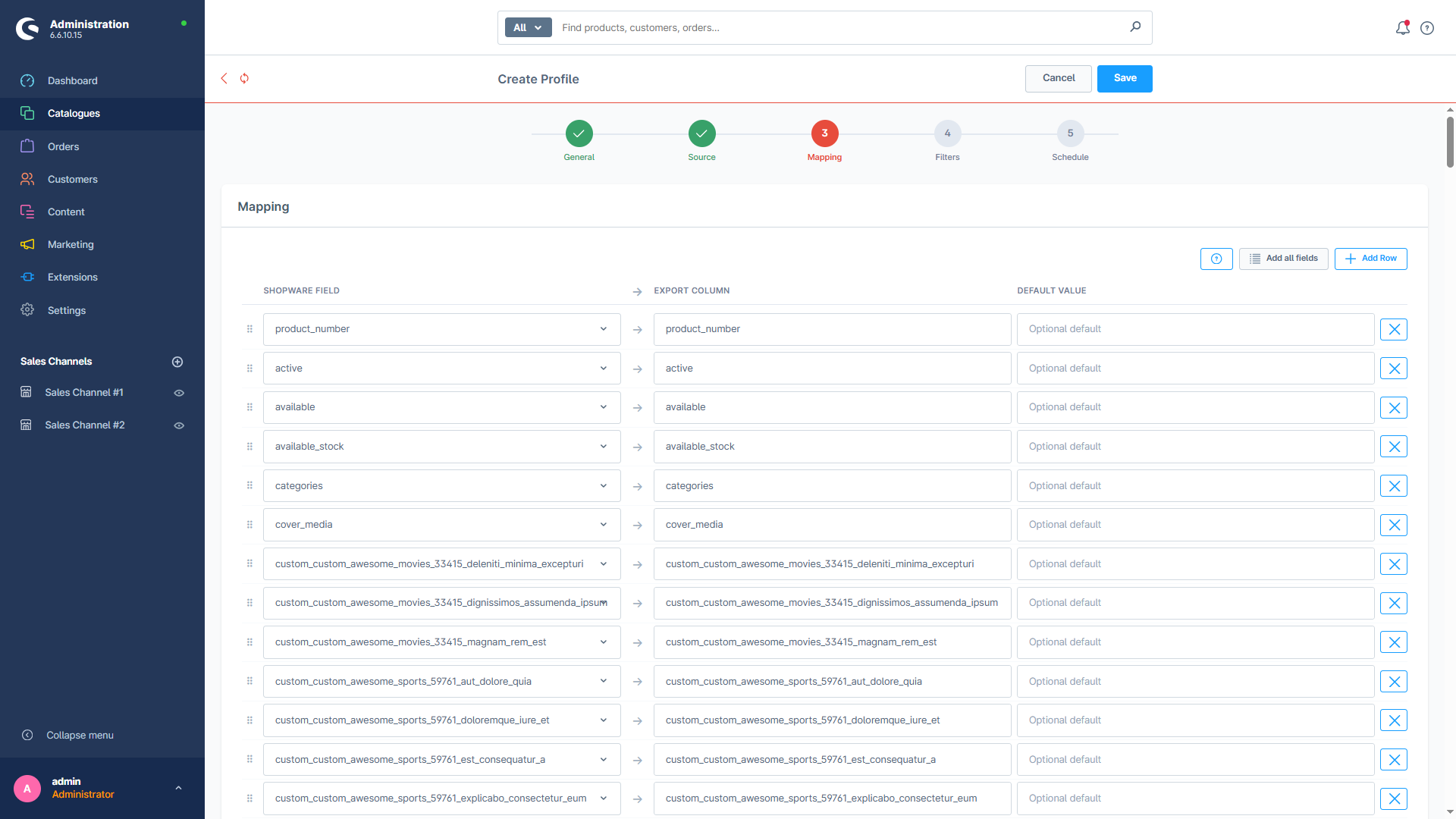Click the Customers people icon
Image resolution: width=1456 pixels, height=819 pixels.
[x=27, y=179]
